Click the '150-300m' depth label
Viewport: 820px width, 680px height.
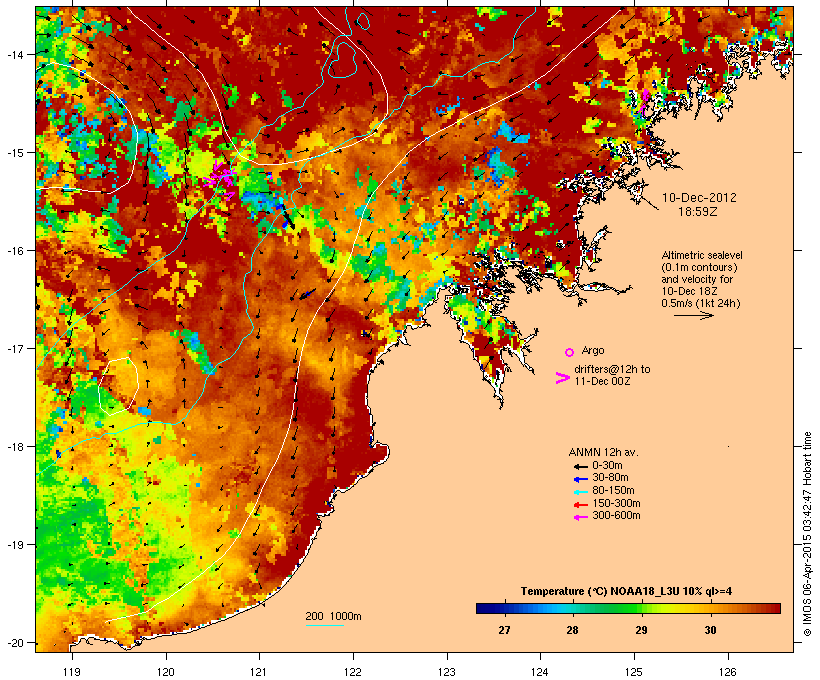point(616,503)
